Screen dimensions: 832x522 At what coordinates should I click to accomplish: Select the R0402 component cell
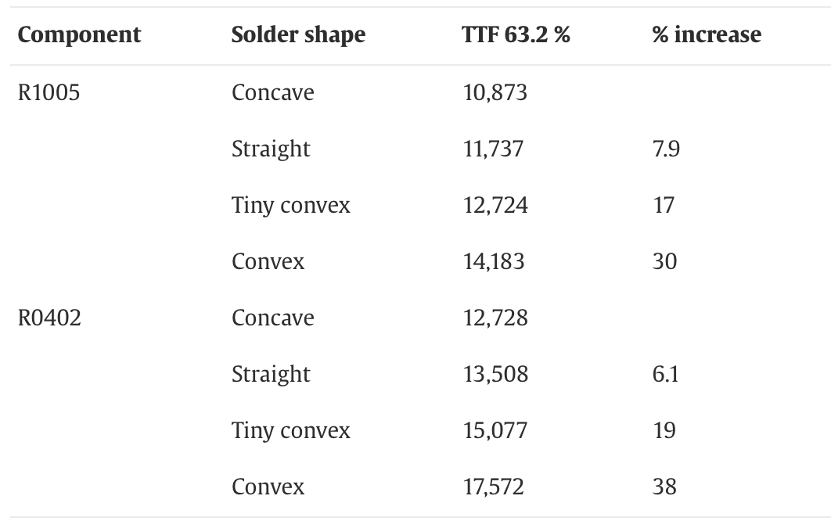click(x=49, y=318)
